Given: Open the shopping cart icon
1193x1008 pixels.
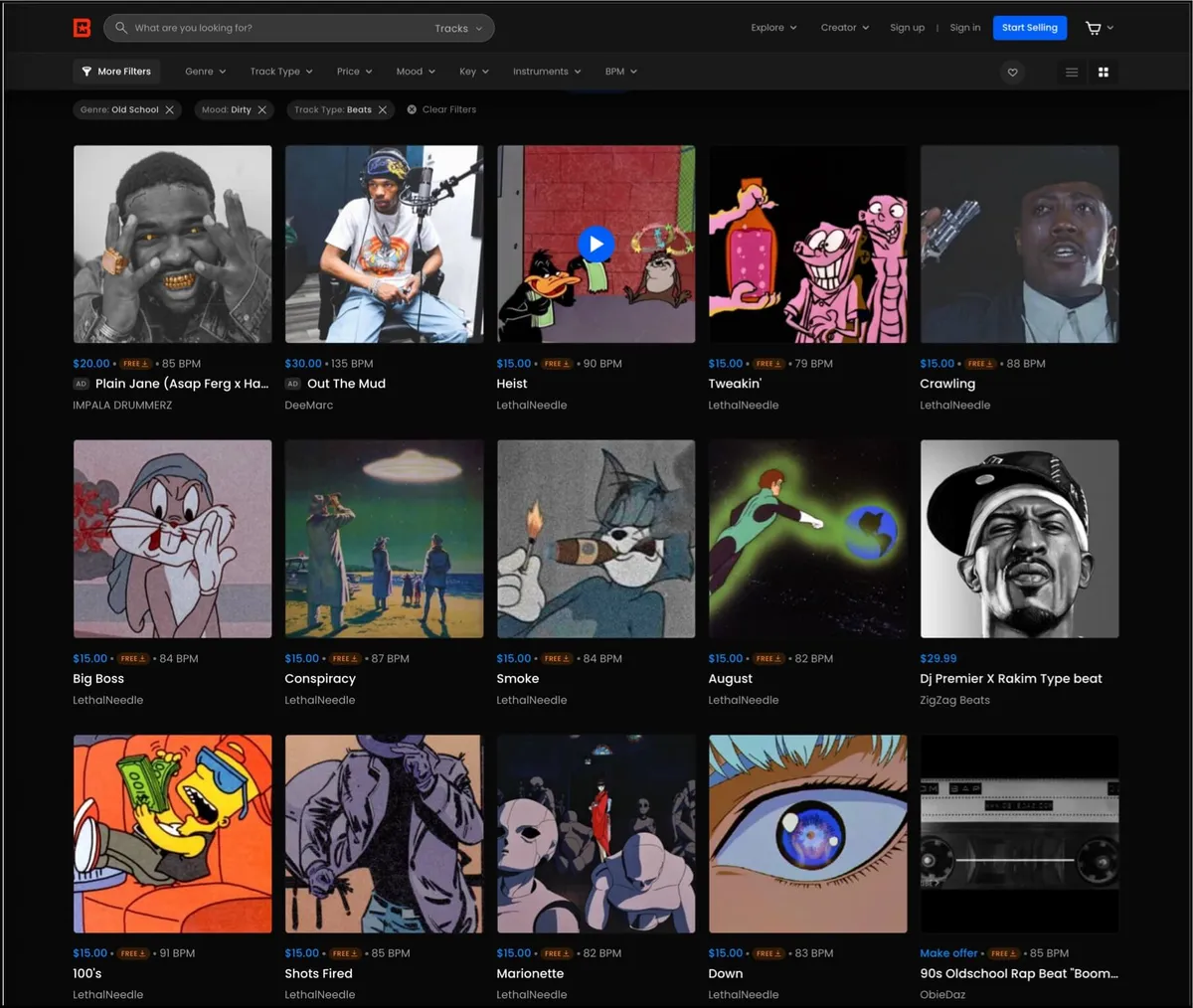Looking at the screenshot, I should click(x=1093, y=28).
